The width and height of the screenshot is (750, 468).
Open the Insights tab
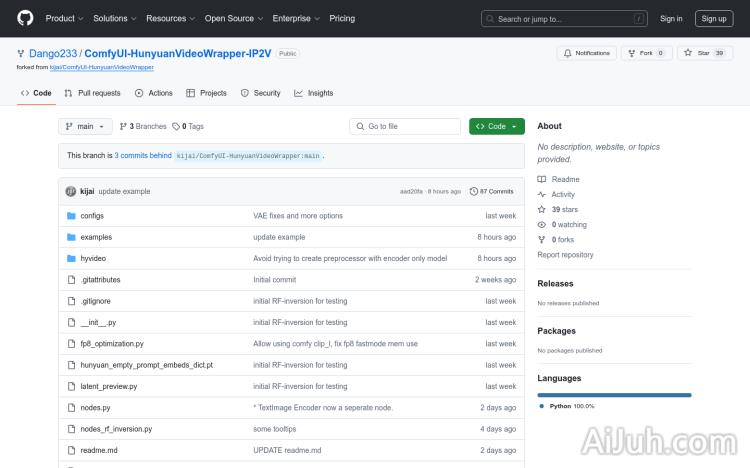pos(314,93)
